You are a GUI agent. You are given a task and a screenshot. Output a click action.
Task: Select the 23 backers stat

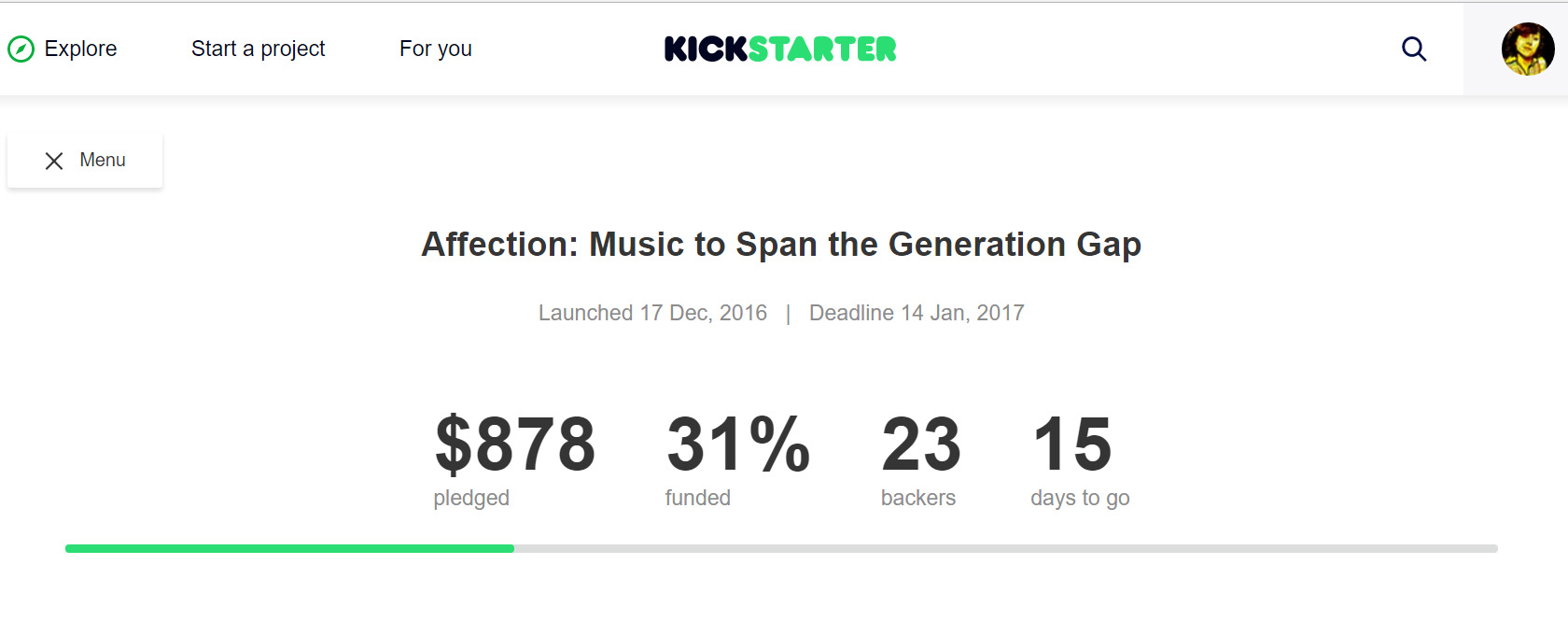click(x=920, y=448)
